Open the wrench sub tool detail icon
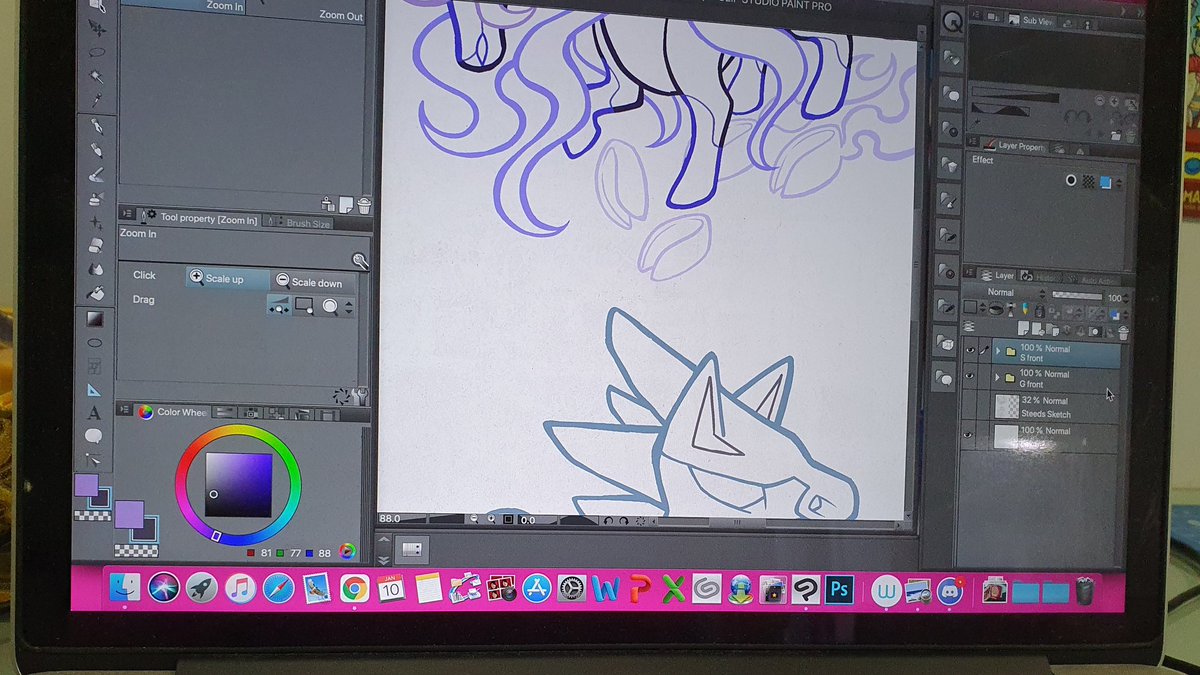 point(361,395)
